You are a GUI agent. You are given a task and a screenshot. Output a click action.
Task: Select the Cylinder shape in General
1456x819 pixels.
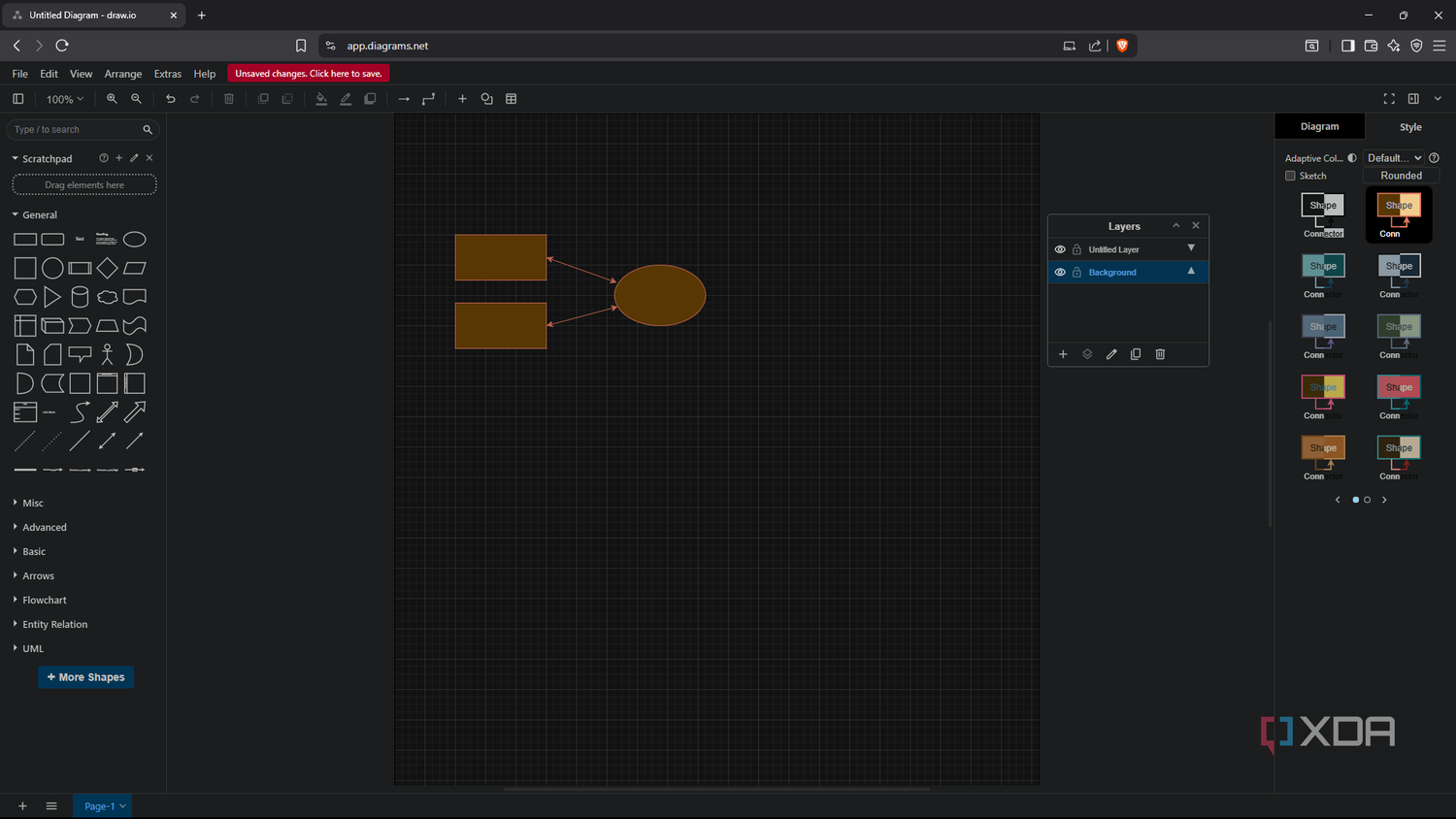[80, 297]
